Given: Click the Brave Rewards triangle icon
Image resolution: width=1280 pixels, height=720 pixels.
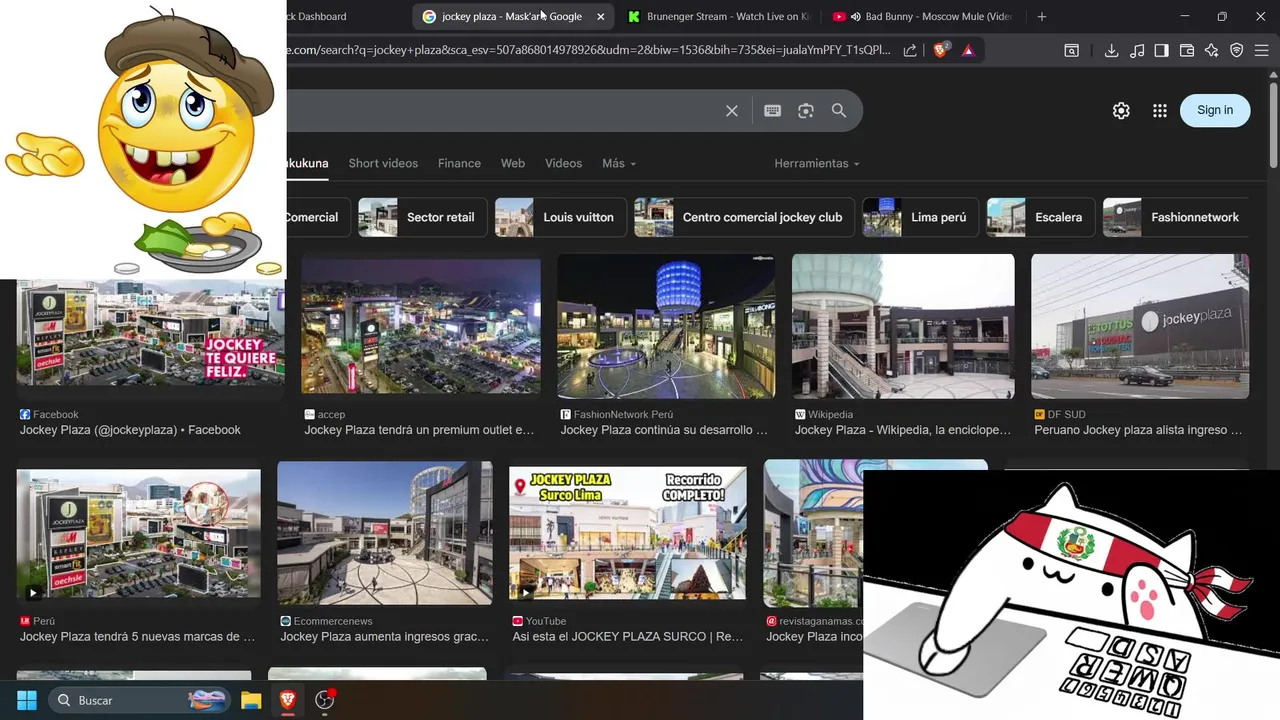Looking at the screenshot, I should tap(968, 50).
